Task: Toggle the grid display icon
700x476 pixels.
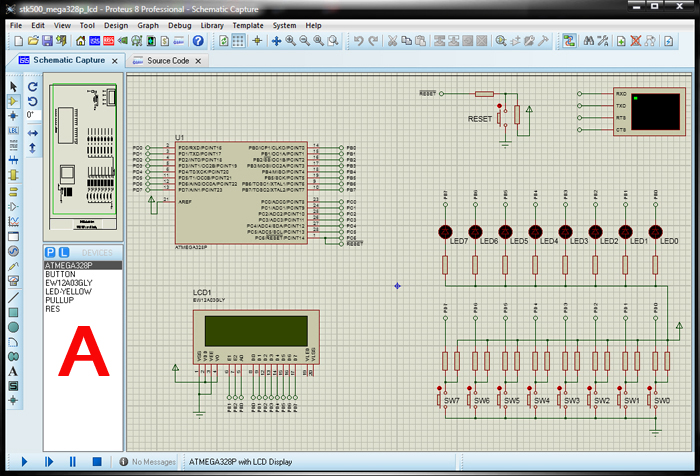Action: click(x=238, y=41)
